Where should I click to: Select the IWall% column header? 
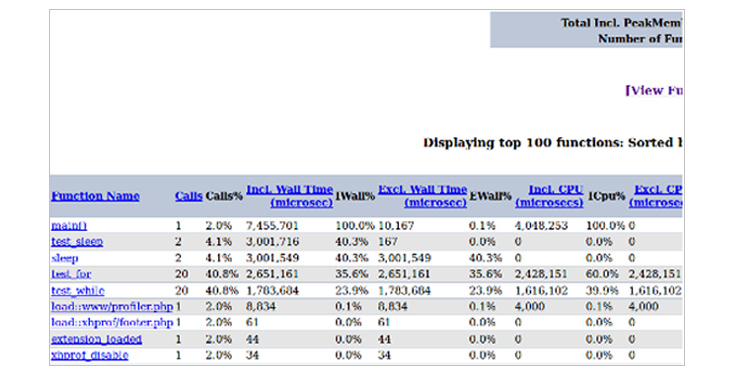pos(355,196)
